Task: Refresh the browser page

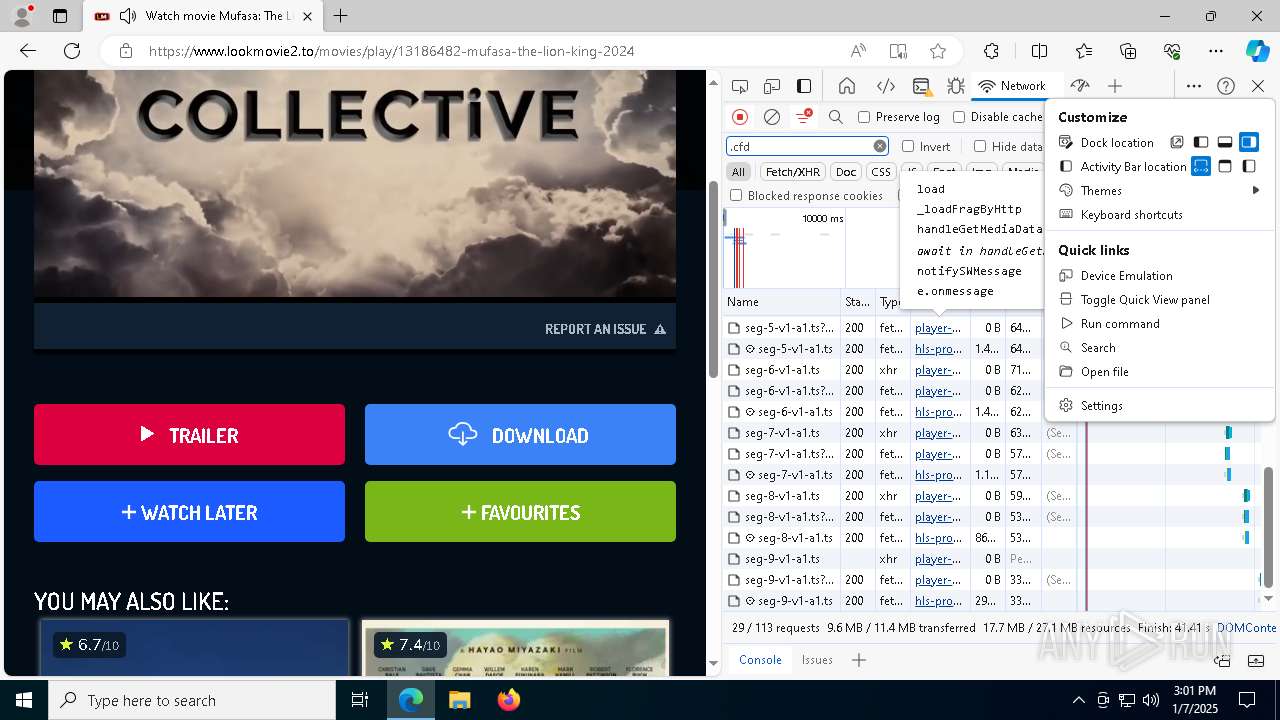Action: (72, 51)
